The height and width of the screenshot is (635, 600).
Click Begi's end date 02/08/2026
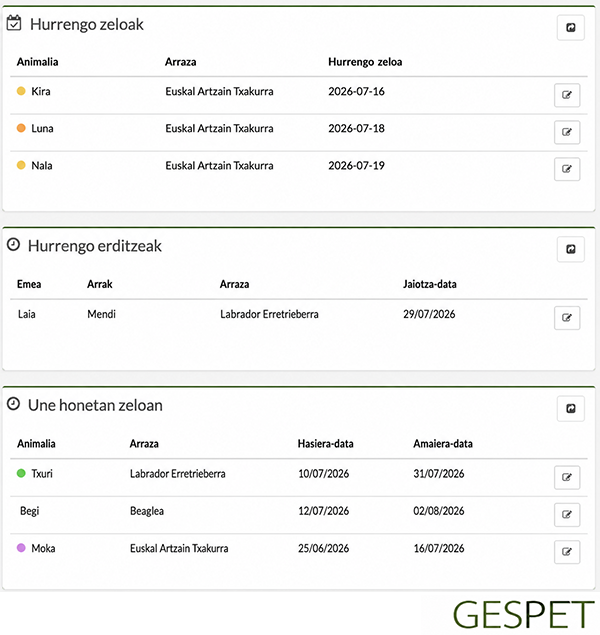439,511
